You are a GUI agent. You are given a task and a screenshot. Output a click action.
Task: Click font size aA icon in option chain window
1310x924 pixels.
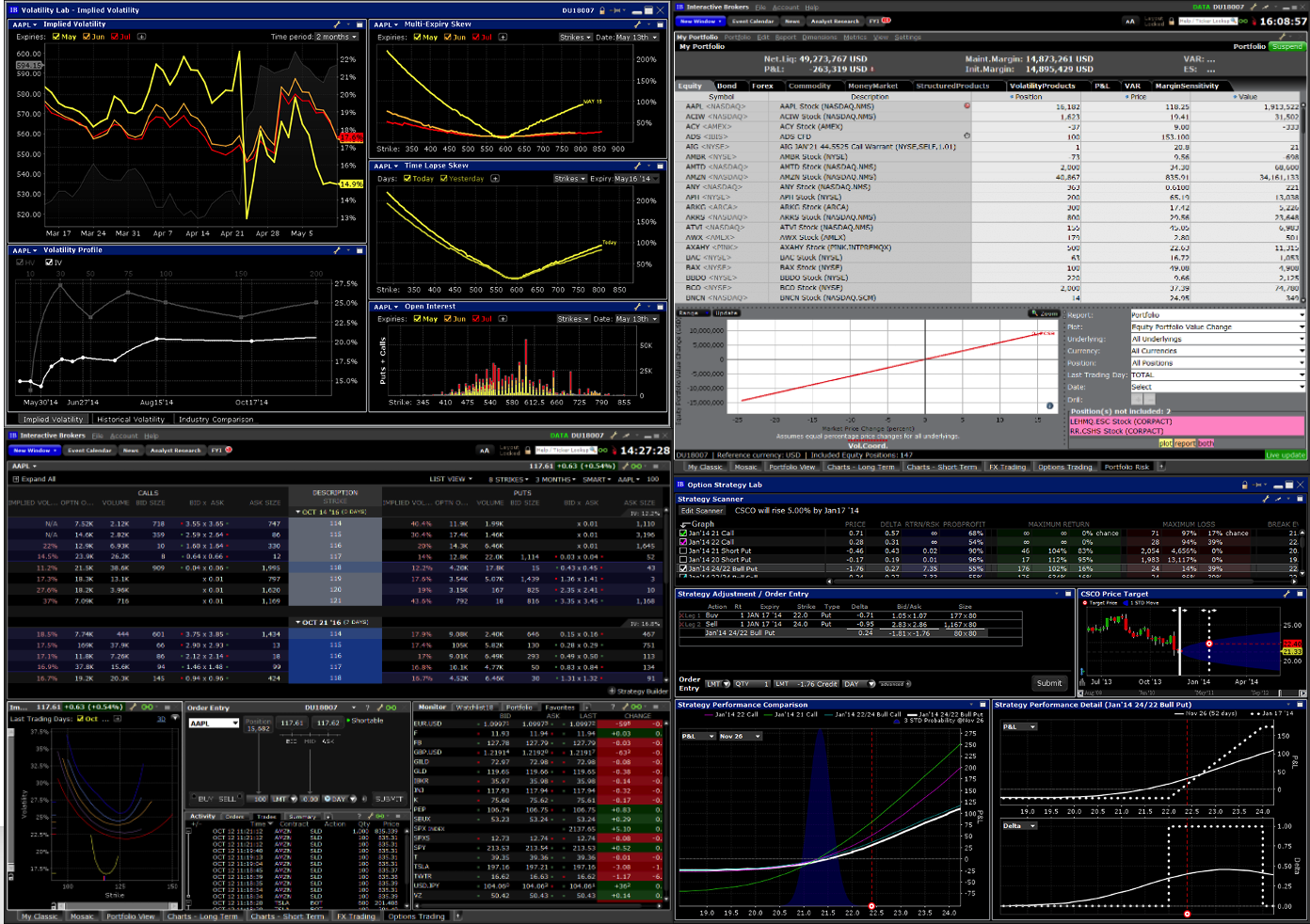[x=485, y=451]
